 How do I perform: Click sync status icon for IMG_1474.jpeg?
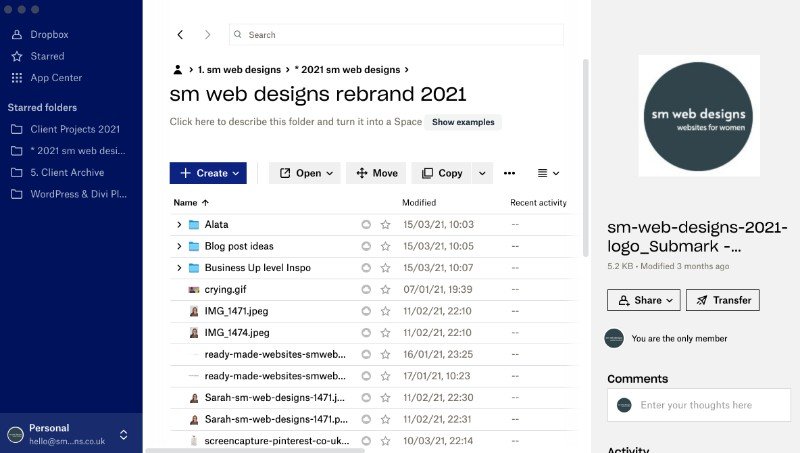[x=366, y=333]
